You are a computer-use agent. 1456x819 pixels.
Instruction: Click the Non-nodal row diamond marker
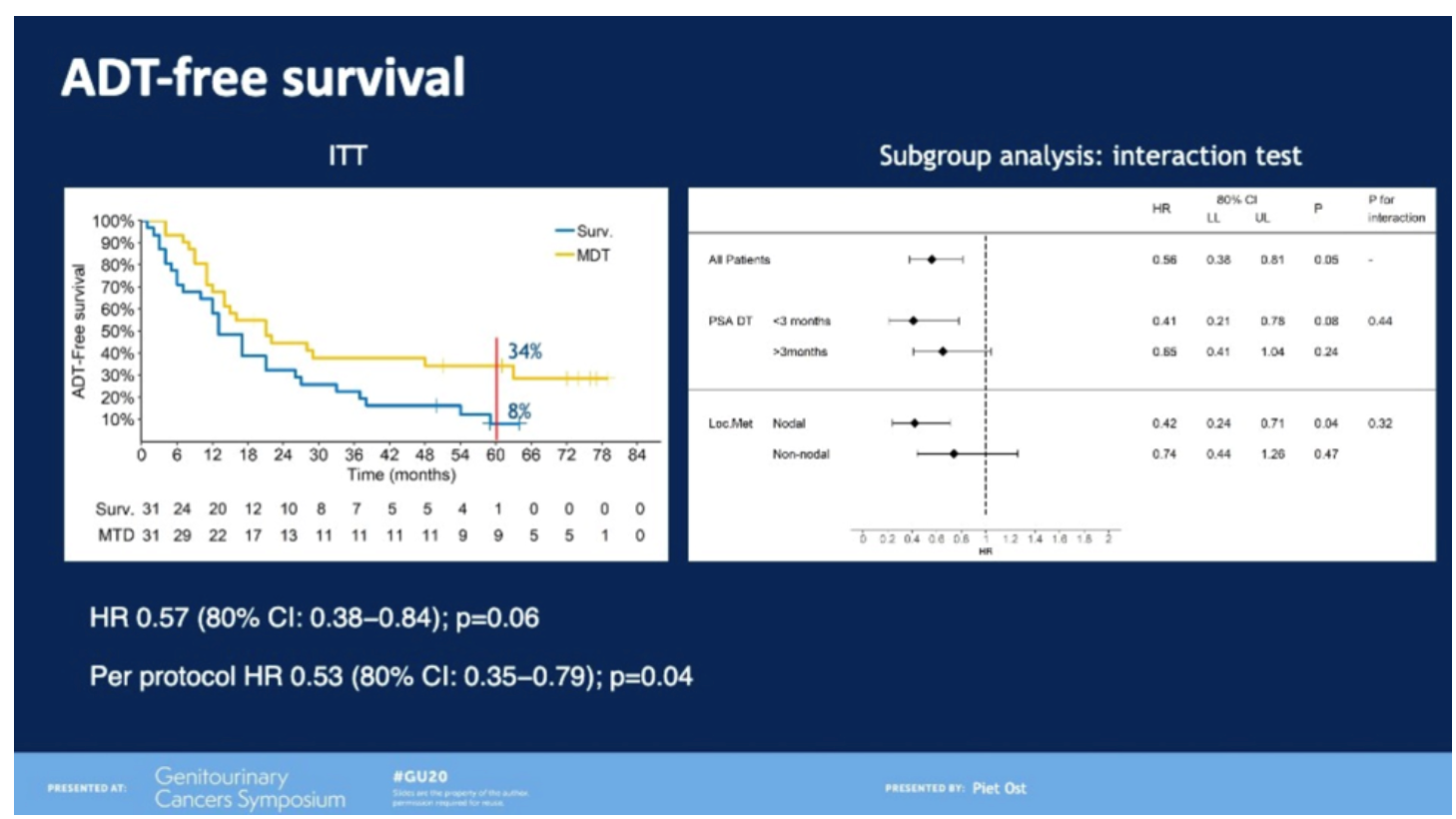[x=954, y=454]
